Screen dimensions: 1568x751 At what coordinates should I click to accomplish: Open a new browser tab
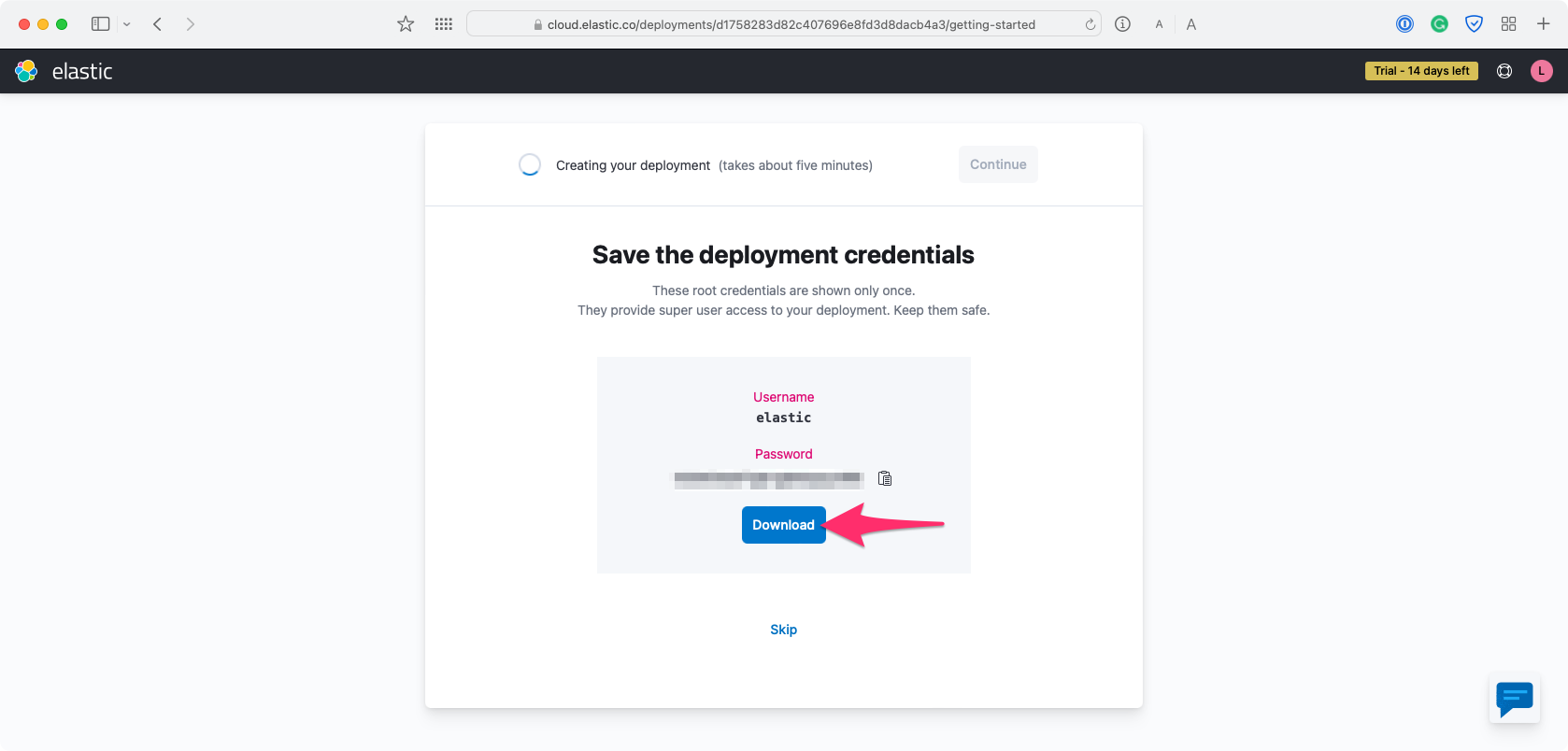pyautogui.click(x=1543, y=24)
